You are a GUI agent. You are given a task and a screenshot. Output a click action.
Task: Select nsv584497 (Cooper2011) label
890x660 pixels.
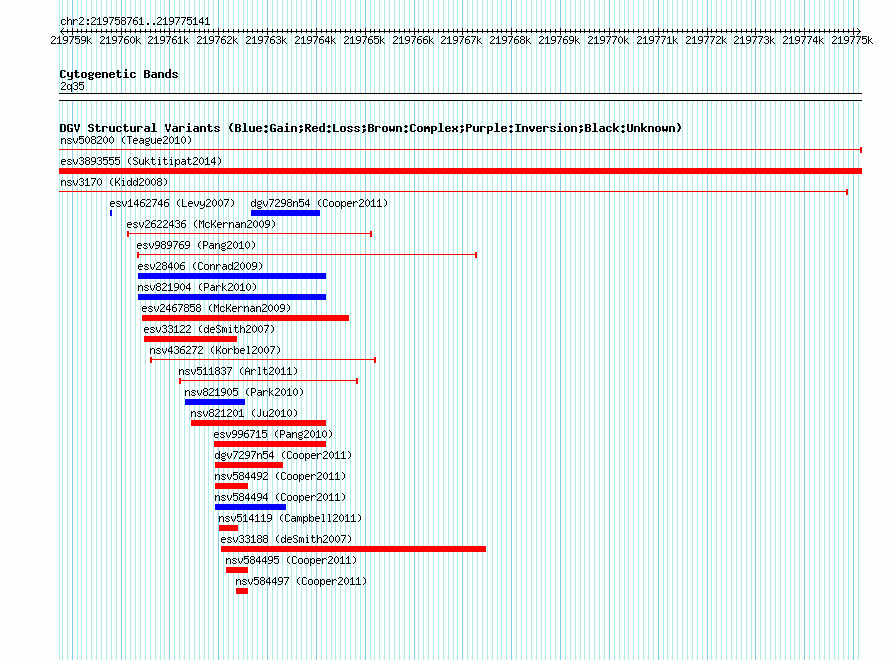point(301,581)
